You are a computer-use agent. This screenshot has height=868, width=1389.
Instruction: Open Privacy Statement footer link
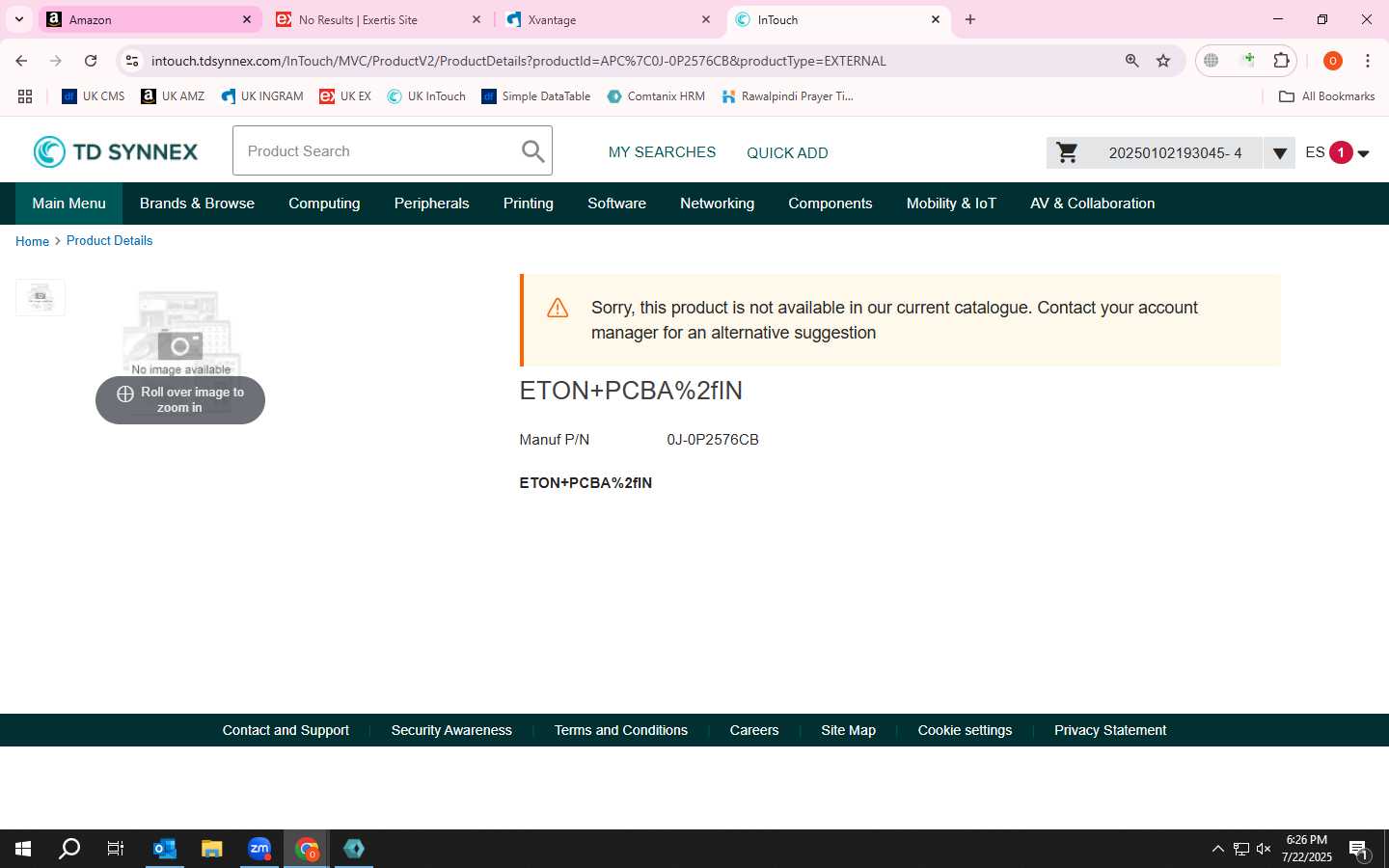point(1110,730)
